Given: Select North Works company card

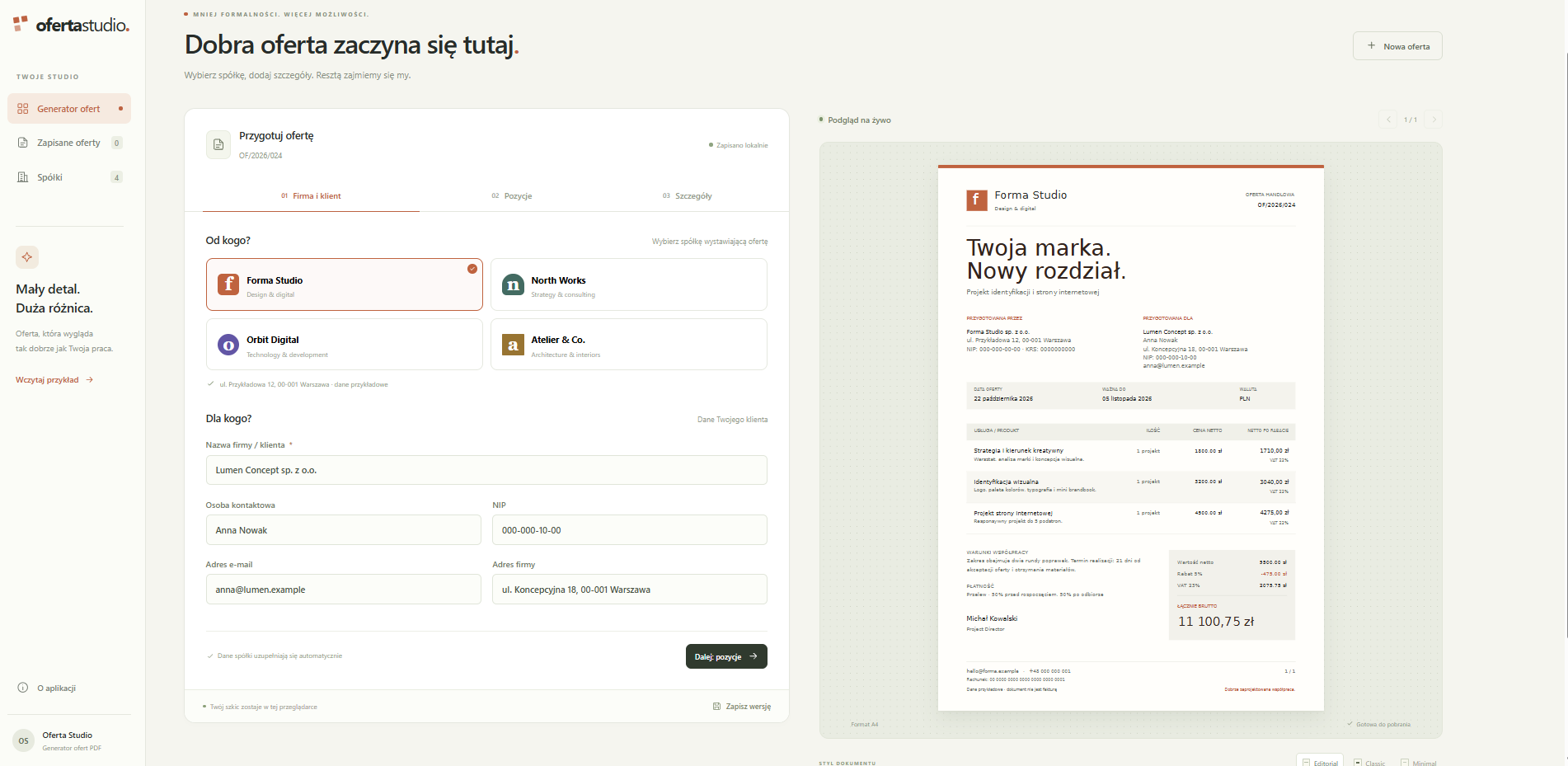Looking at the screenshot, I should [x=629, y=284].
